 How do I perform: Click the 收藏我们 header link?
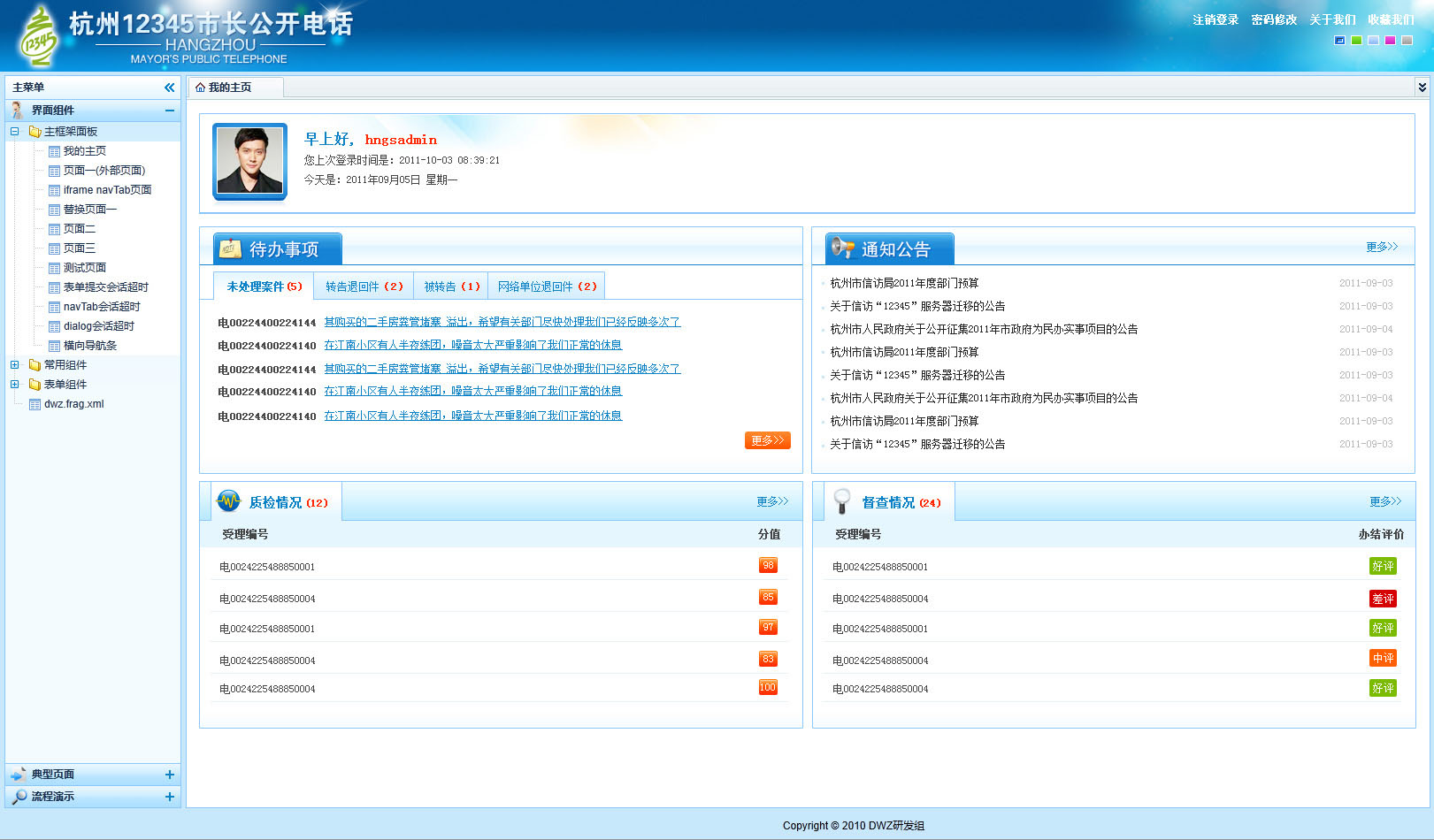click(x=1391, y=19)
